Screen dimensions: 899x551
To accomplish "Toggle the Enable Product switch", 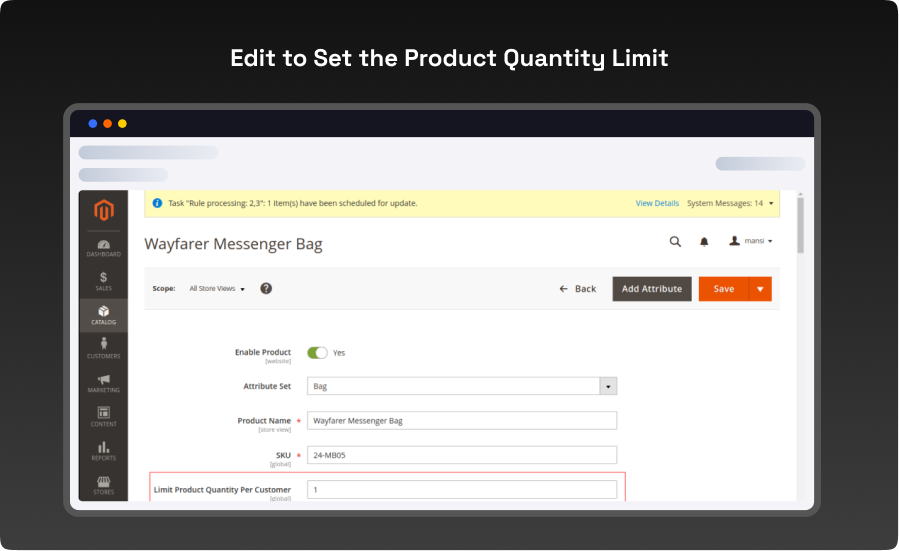I will (x=317, y=353).
